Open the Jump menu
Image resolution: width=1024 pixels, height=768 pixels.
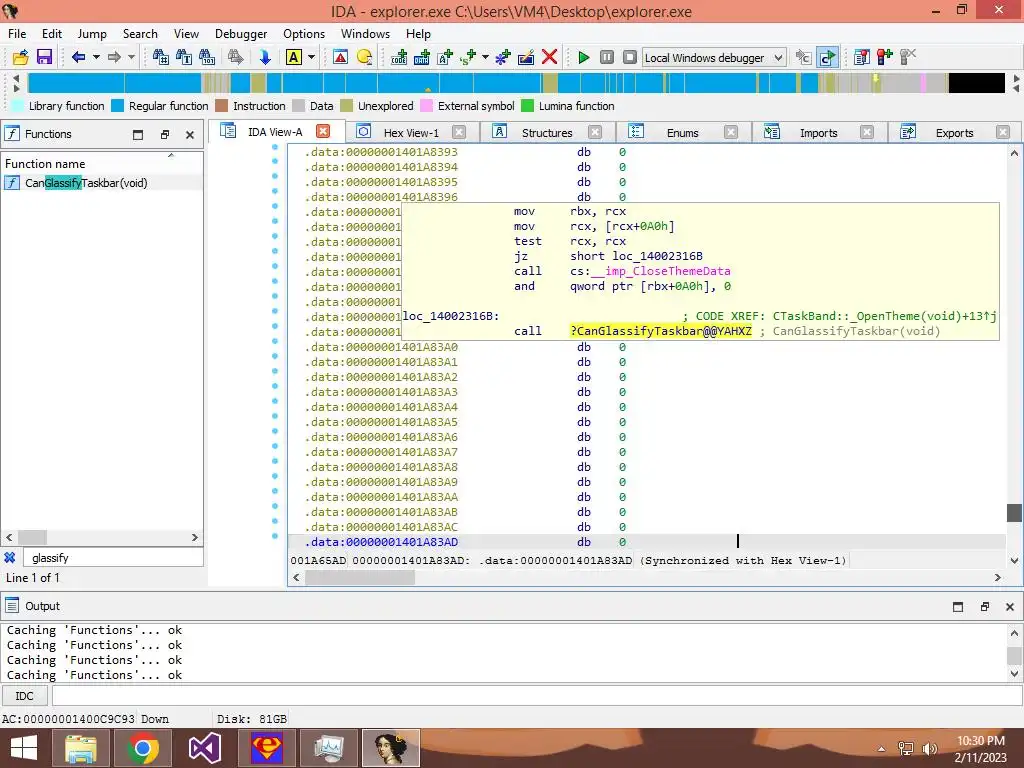click(92, 34)
